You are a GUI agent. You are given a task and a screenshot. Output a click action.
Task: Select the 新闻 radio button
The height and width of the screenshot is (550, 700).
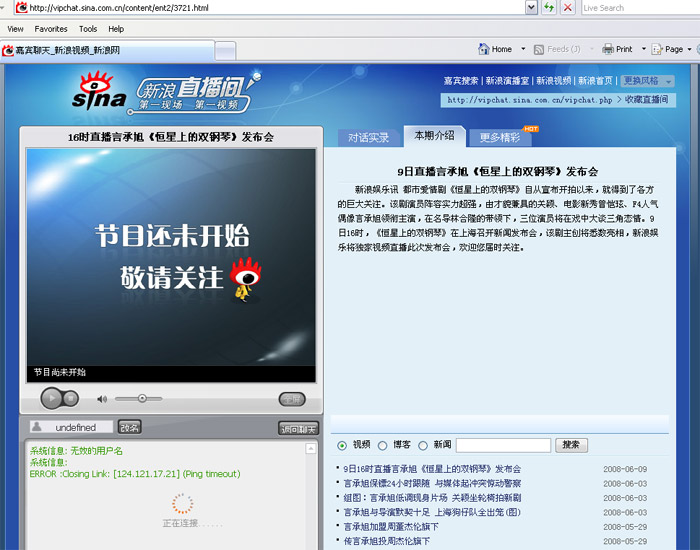pos(423,446)
